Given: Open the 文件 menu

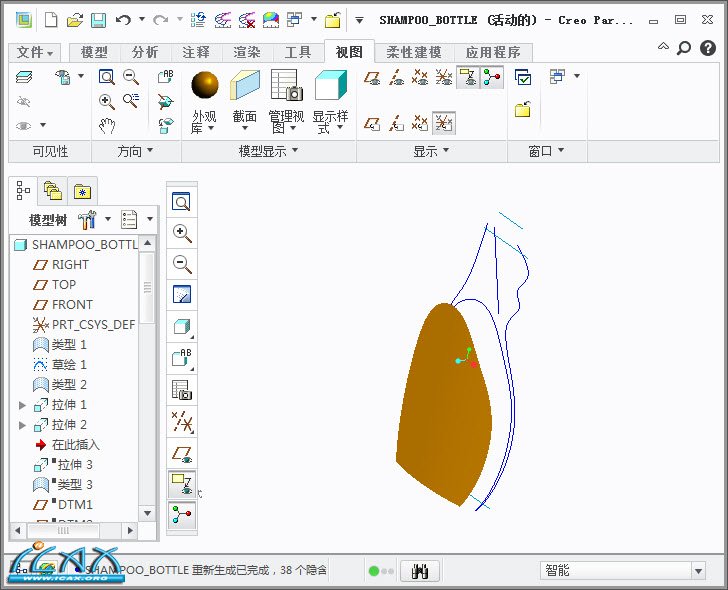Looking at the screenshot, I should point(36,52).
